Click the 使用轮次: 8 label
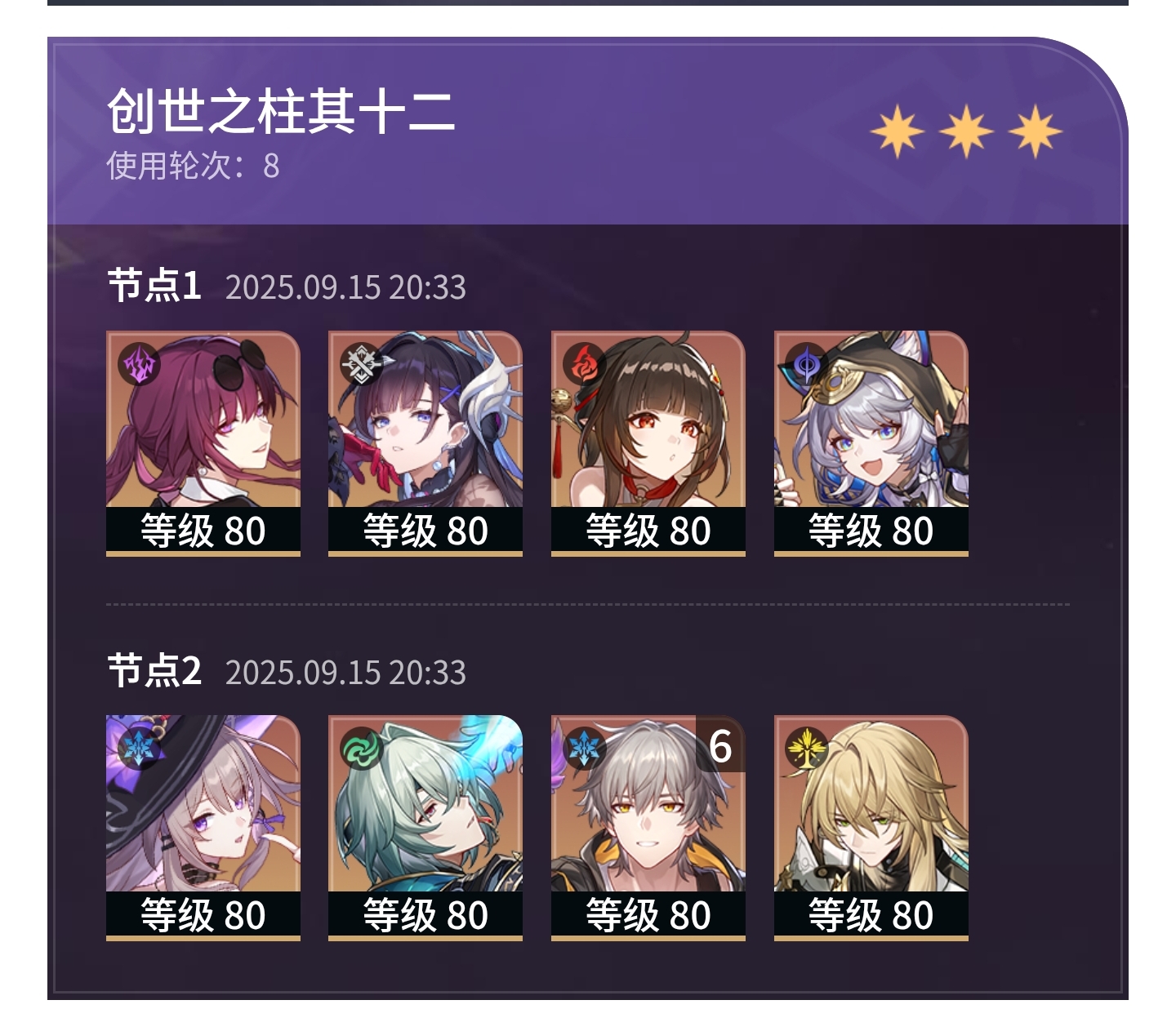This screenshot has height=1009, width=1176. pyautogui.click(x=193, y=166)
